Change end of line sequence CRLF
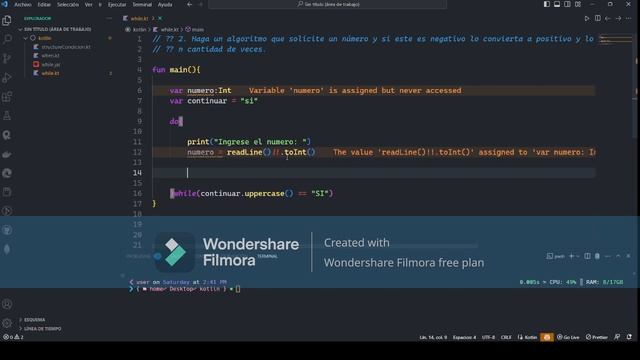 [x=506, y=337]
